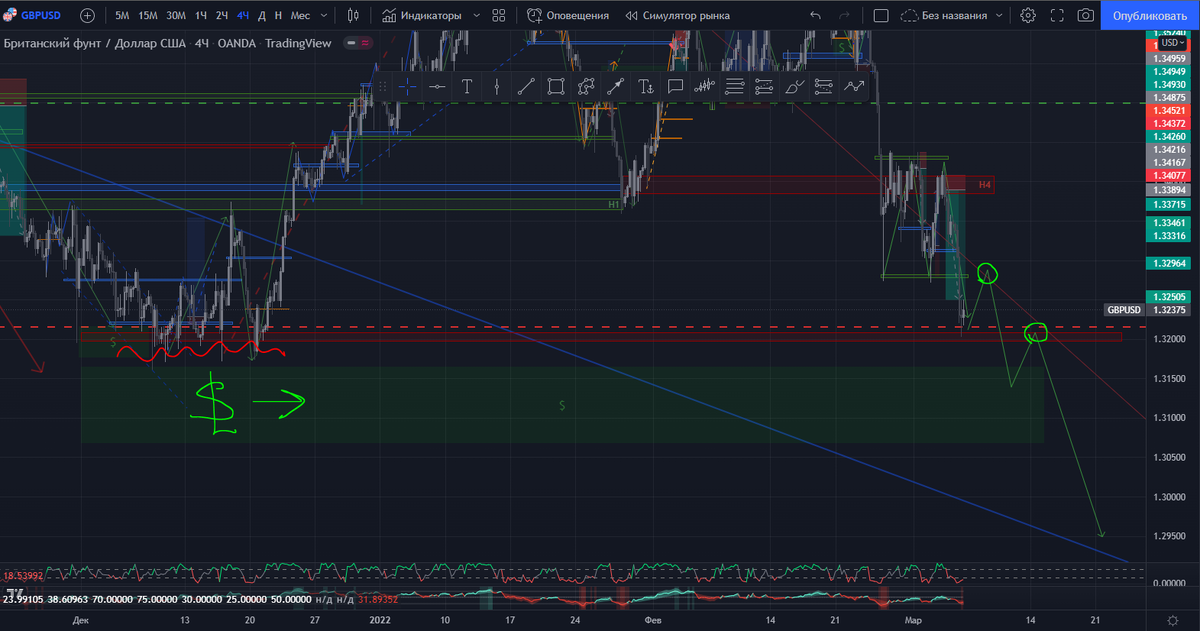Expand the timeframe dropdown arrow

[x=322, y=15]
